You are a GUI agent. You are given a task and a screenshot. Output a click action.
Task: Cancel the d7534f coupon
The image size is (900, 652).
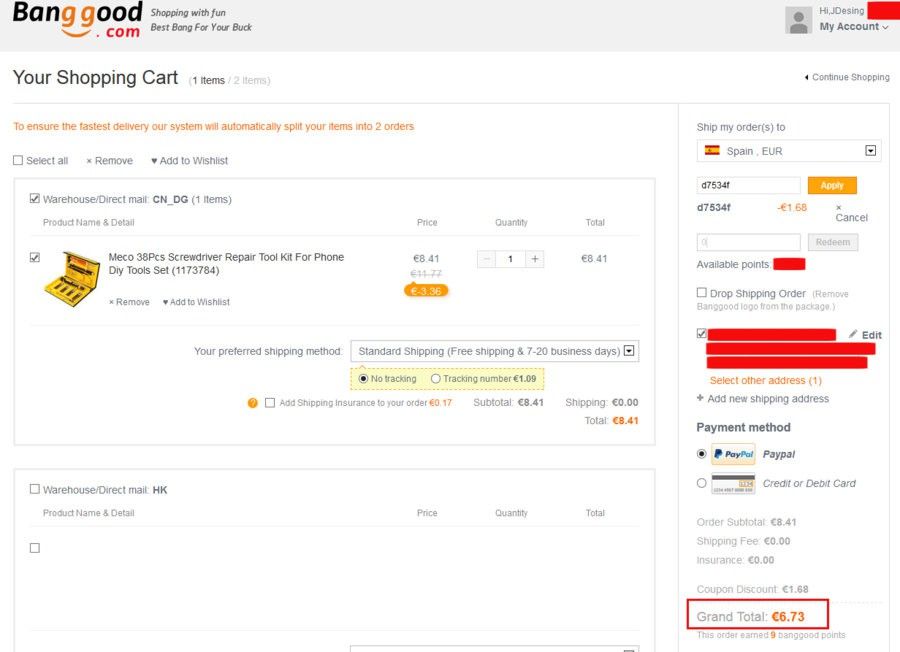click(x=851, y=213)
